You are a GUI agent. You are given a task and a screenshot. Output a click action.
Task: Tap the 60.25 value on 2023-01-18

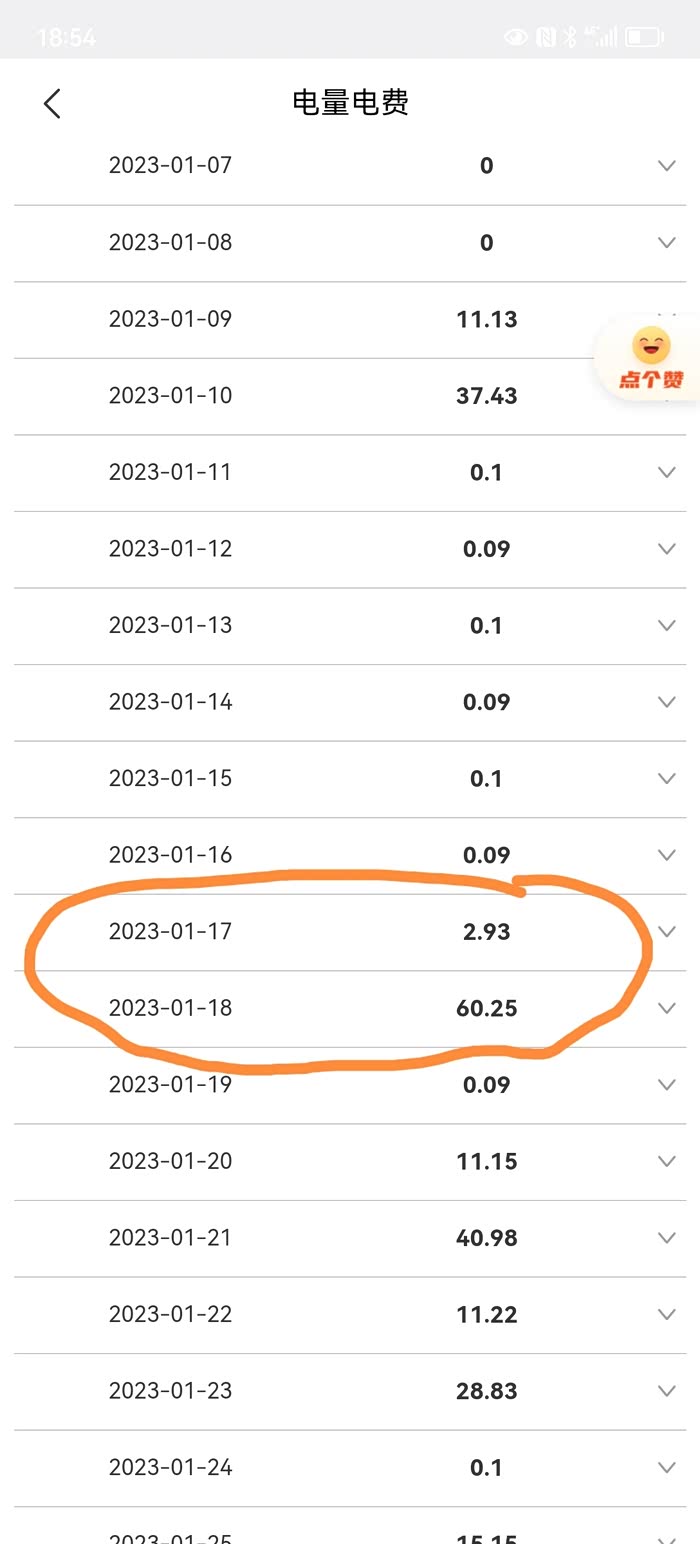coord(486,1008)
